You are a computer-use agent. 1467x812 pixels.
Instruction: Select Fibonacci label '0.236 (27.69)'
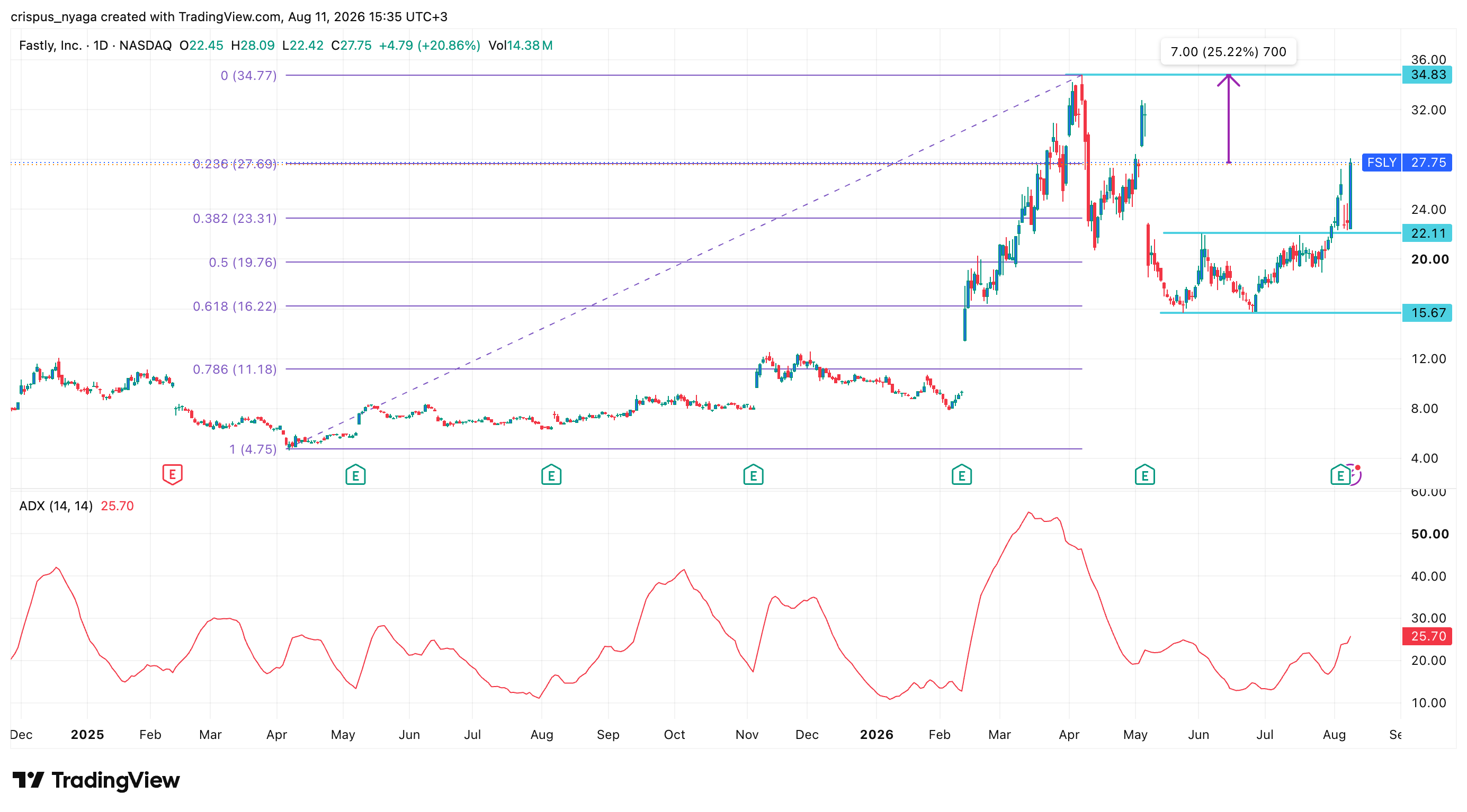coord(235,164)
